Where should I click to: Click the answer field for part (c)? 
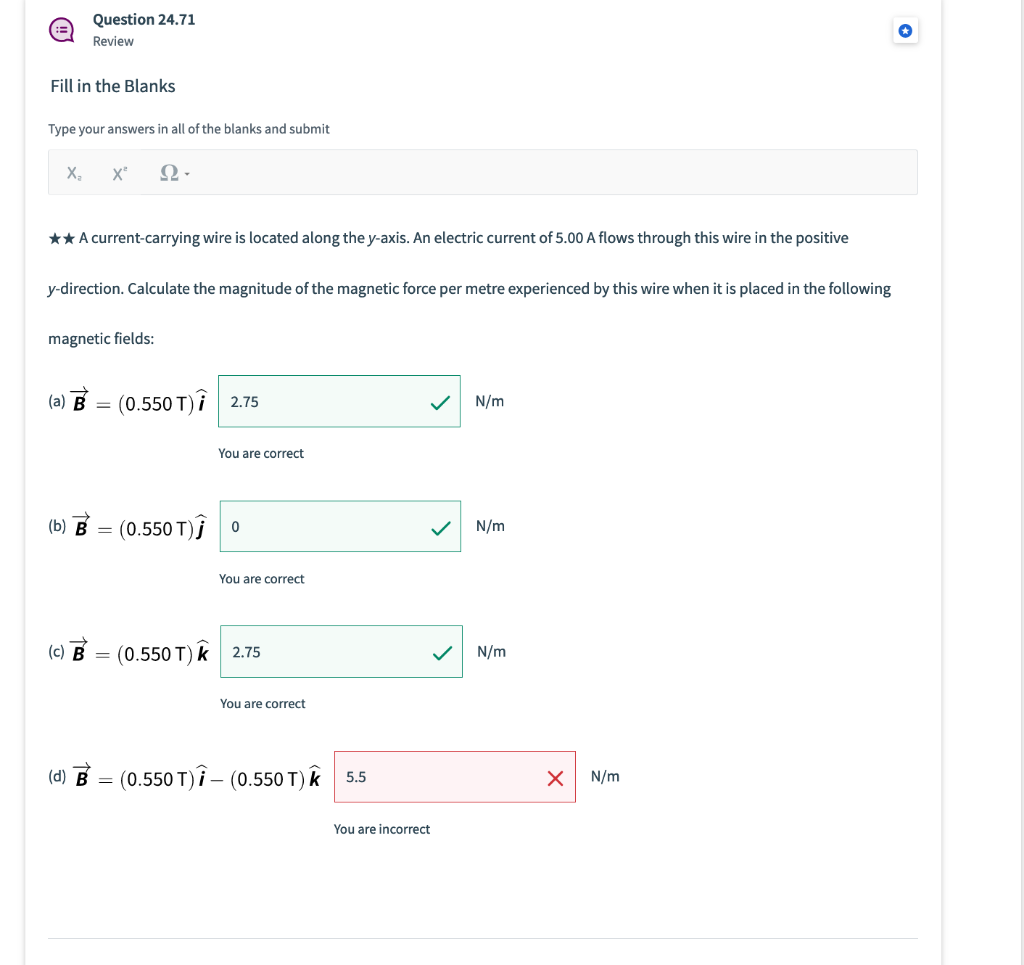[341, 652]
